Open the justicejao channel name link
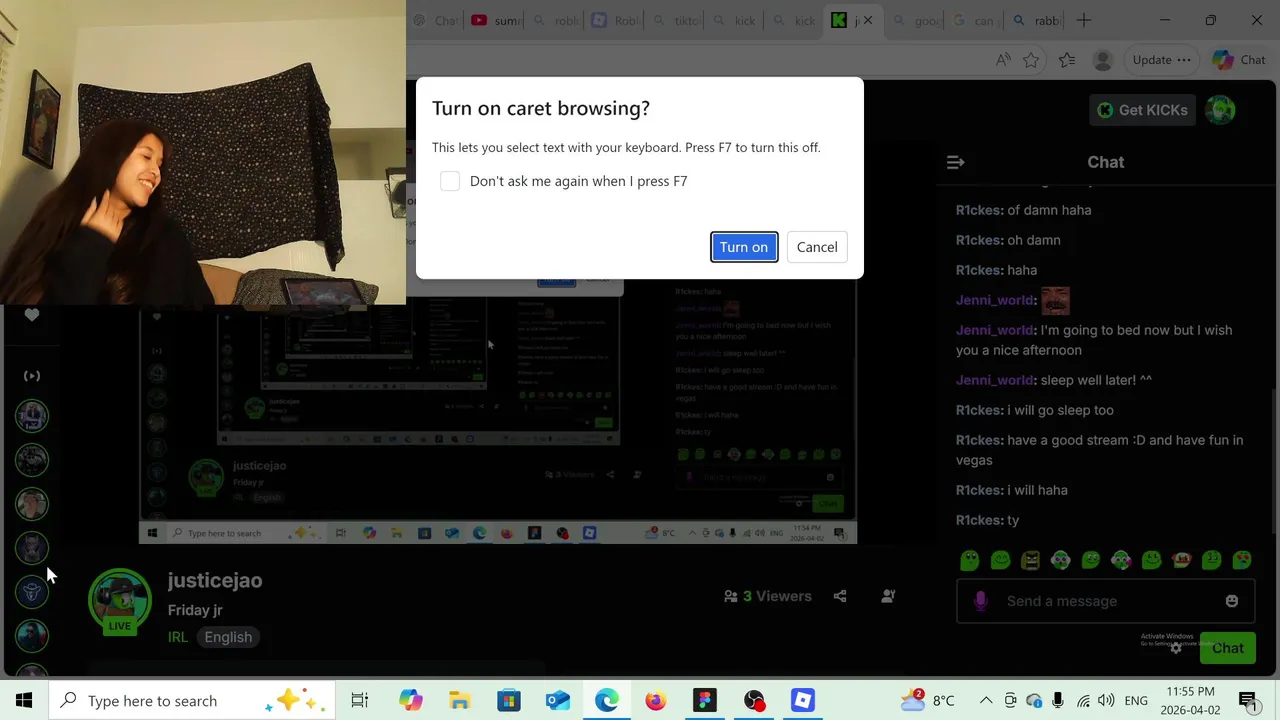Image resolution: width=1280 pixels, height=720 pixels. pos(215,580)
